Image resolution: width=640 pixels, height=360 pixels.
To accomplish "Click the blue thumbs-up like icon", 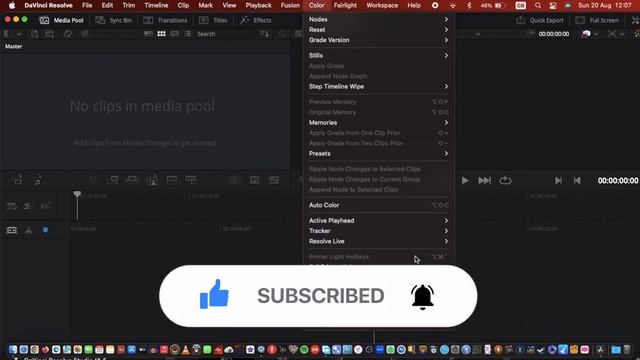I will 214,294.
